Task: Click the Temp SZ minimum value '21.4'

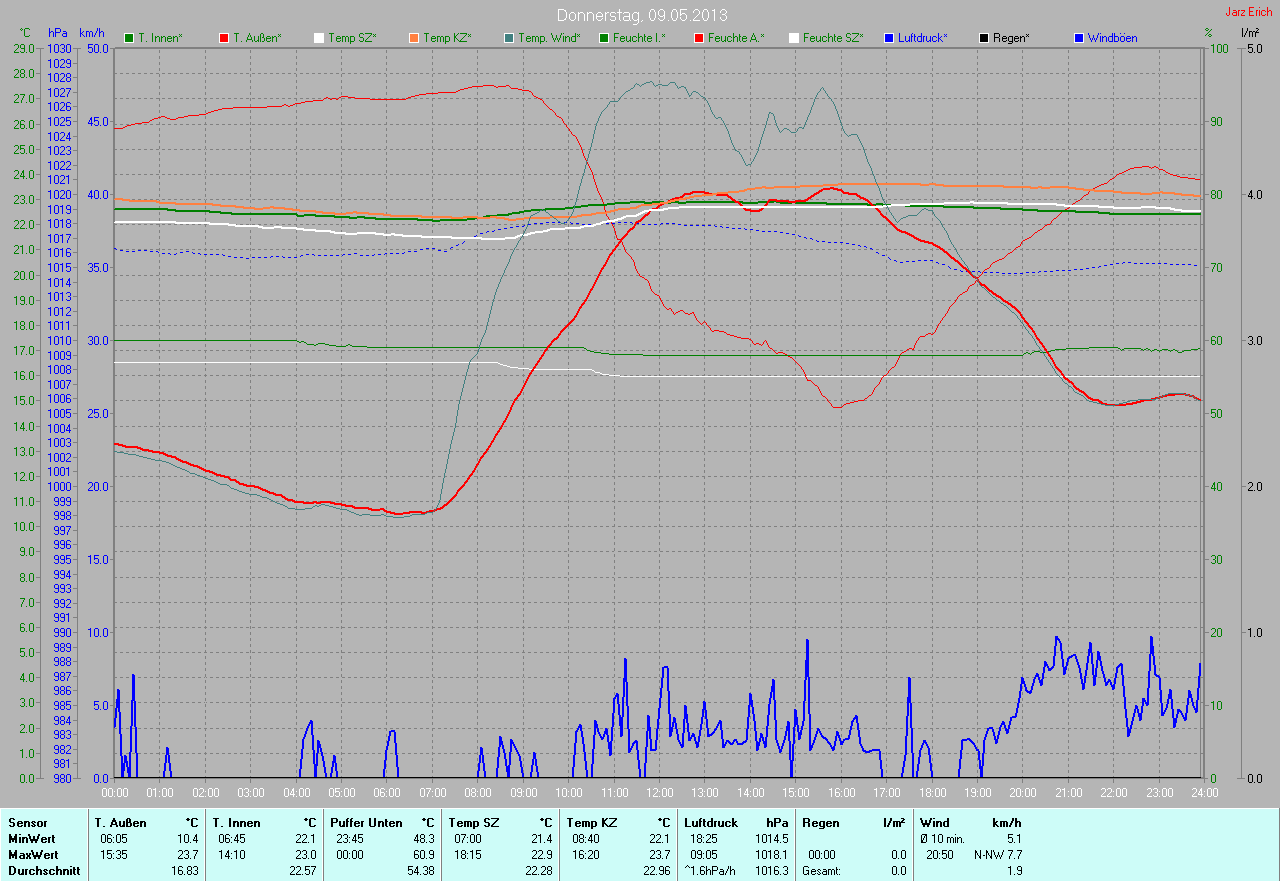Action: 542,839
